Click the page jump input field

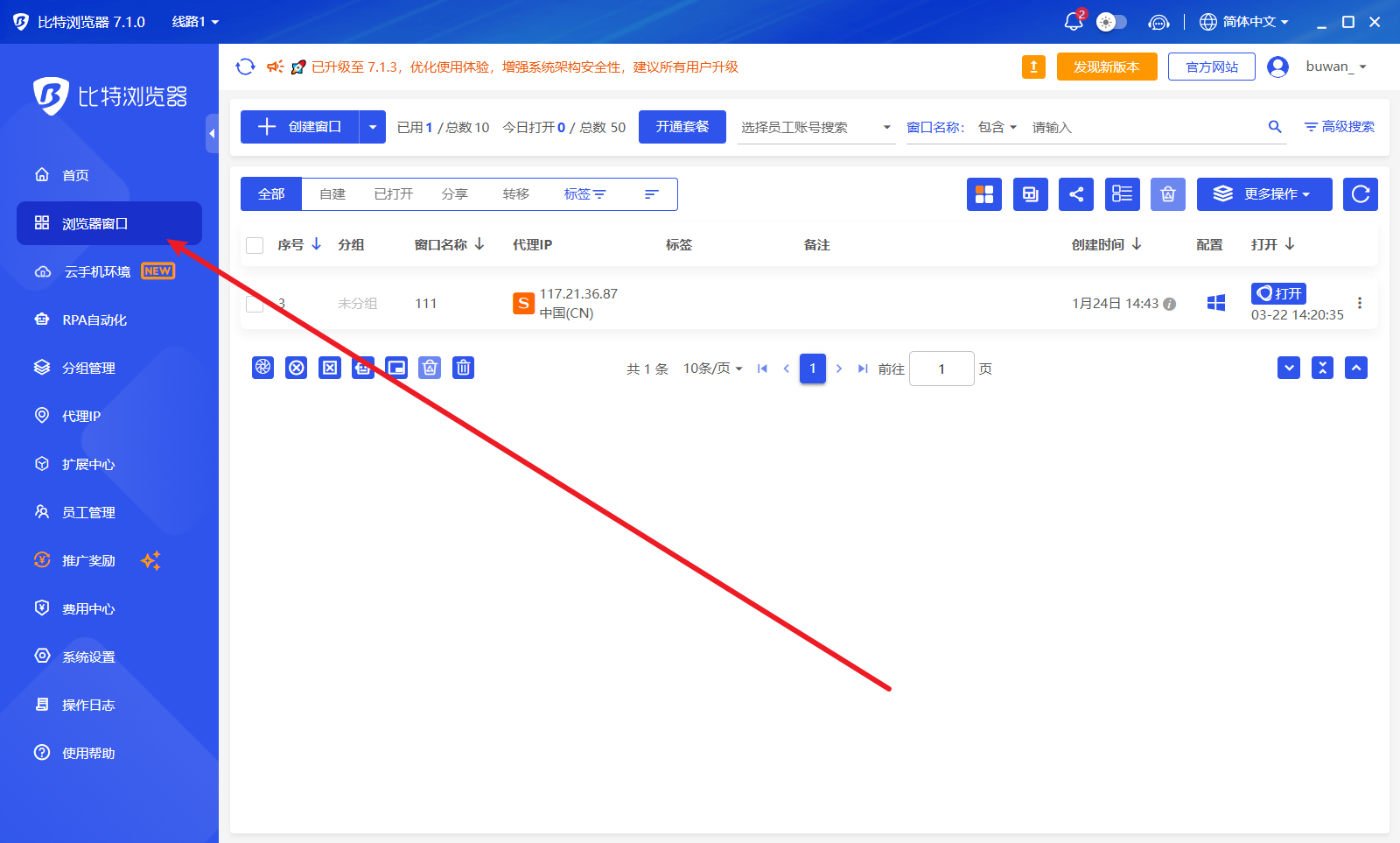click(x=941, y=369)
